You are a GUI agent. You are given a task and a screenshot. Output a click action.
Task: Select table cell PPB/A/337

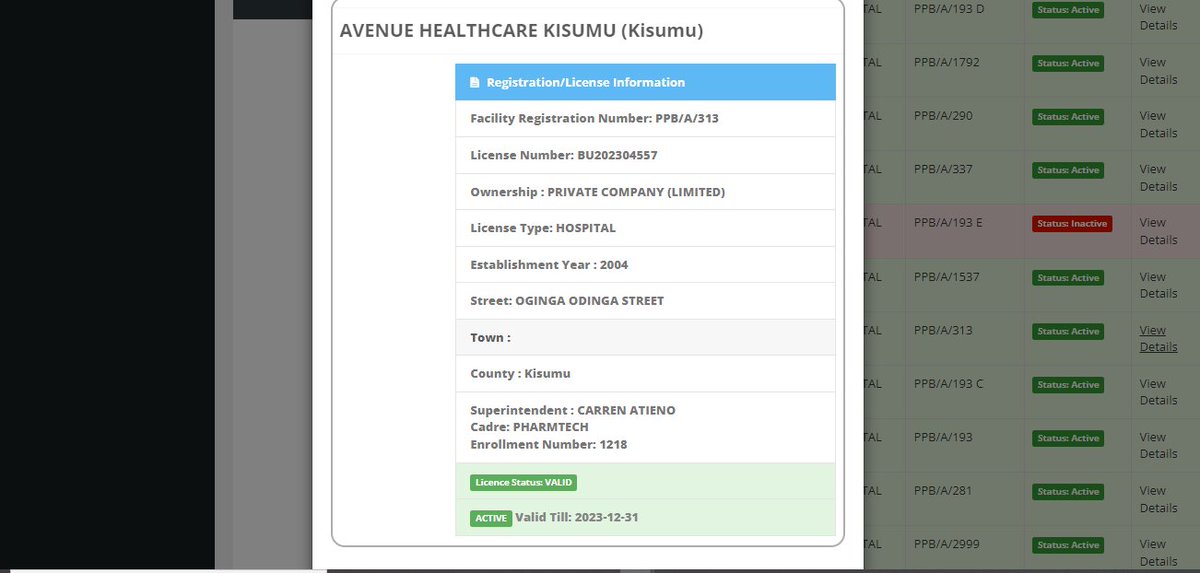pos(943,170)
